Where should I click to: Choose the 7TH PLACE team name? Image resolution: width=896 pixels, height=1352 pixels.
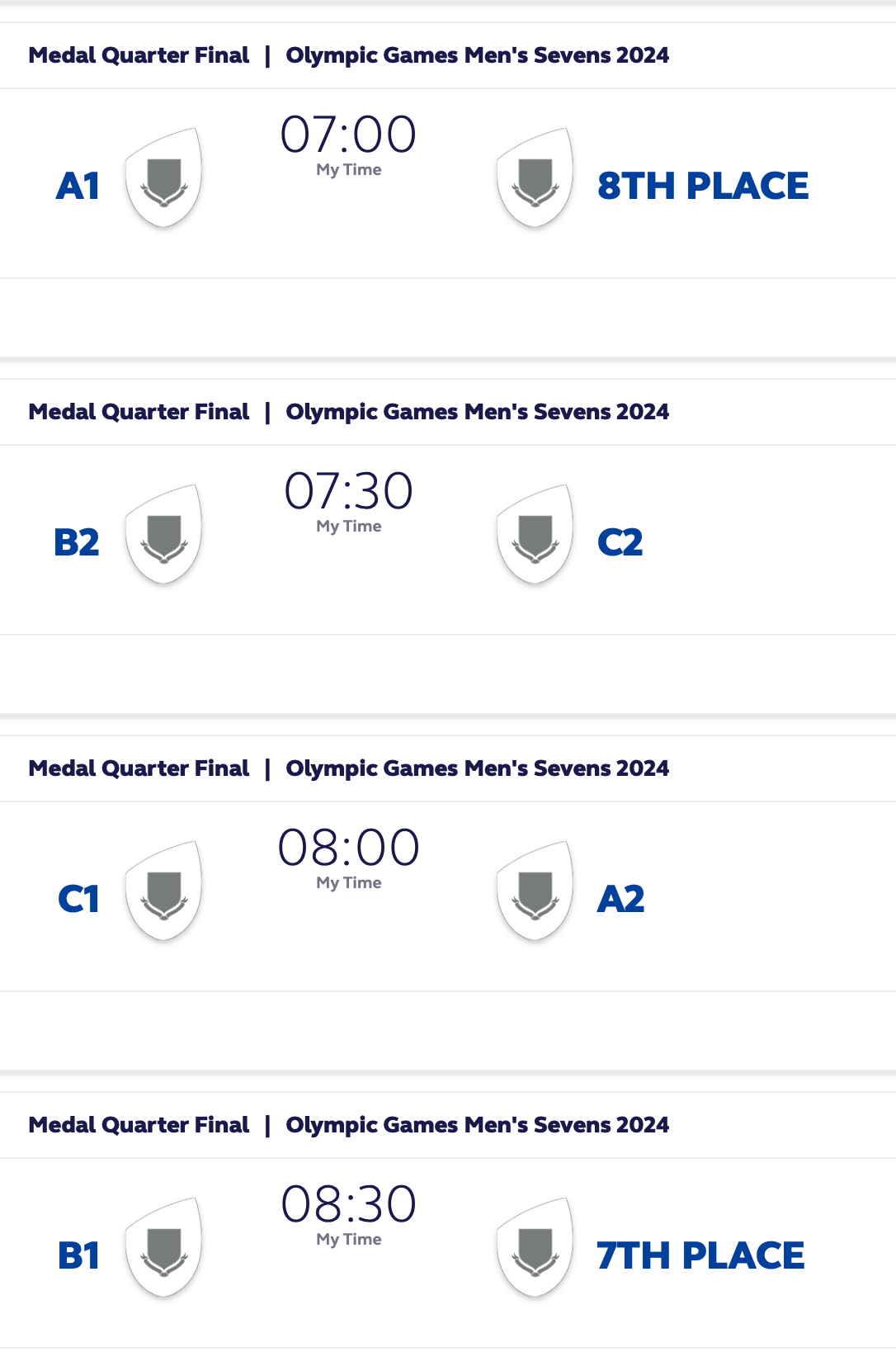(700, 1255)
